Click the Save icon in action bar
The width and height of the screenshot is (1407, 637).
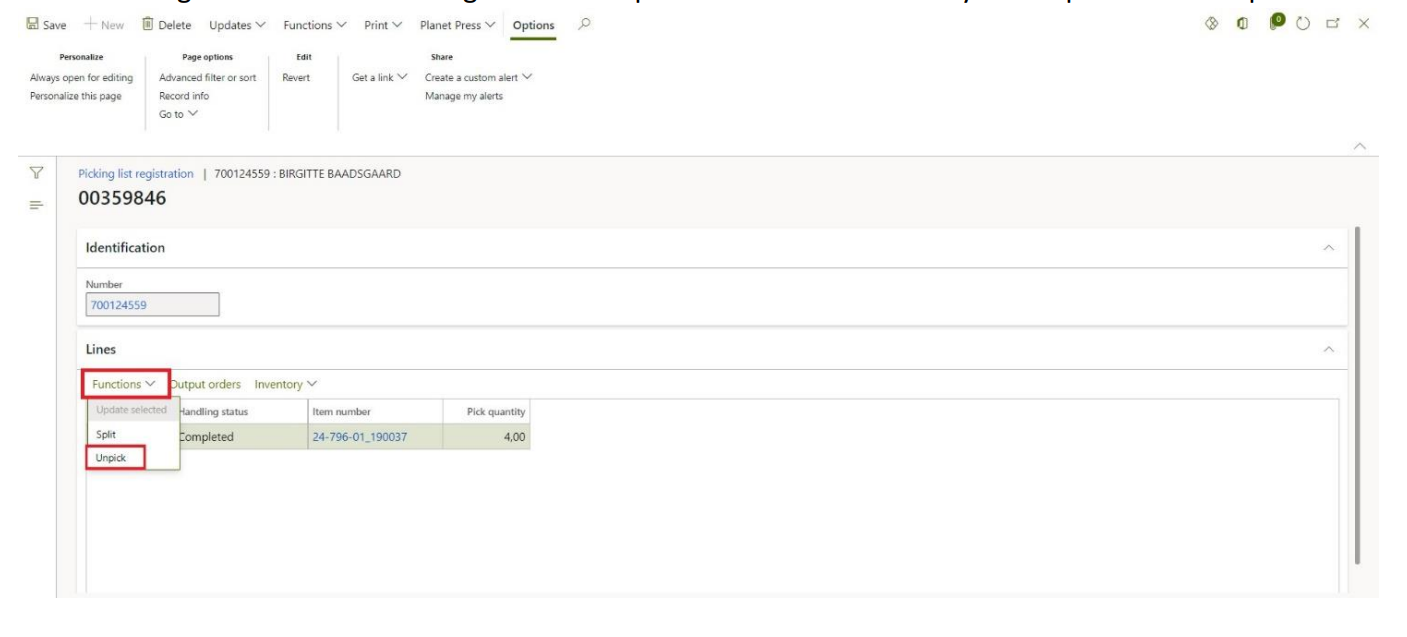[x=35, y=24]
